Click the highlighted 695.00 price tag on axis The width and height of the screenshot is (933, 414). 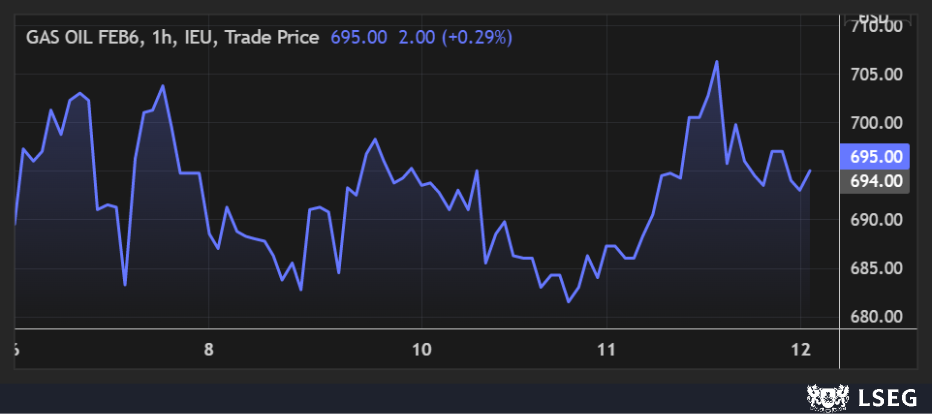(877, 157)
